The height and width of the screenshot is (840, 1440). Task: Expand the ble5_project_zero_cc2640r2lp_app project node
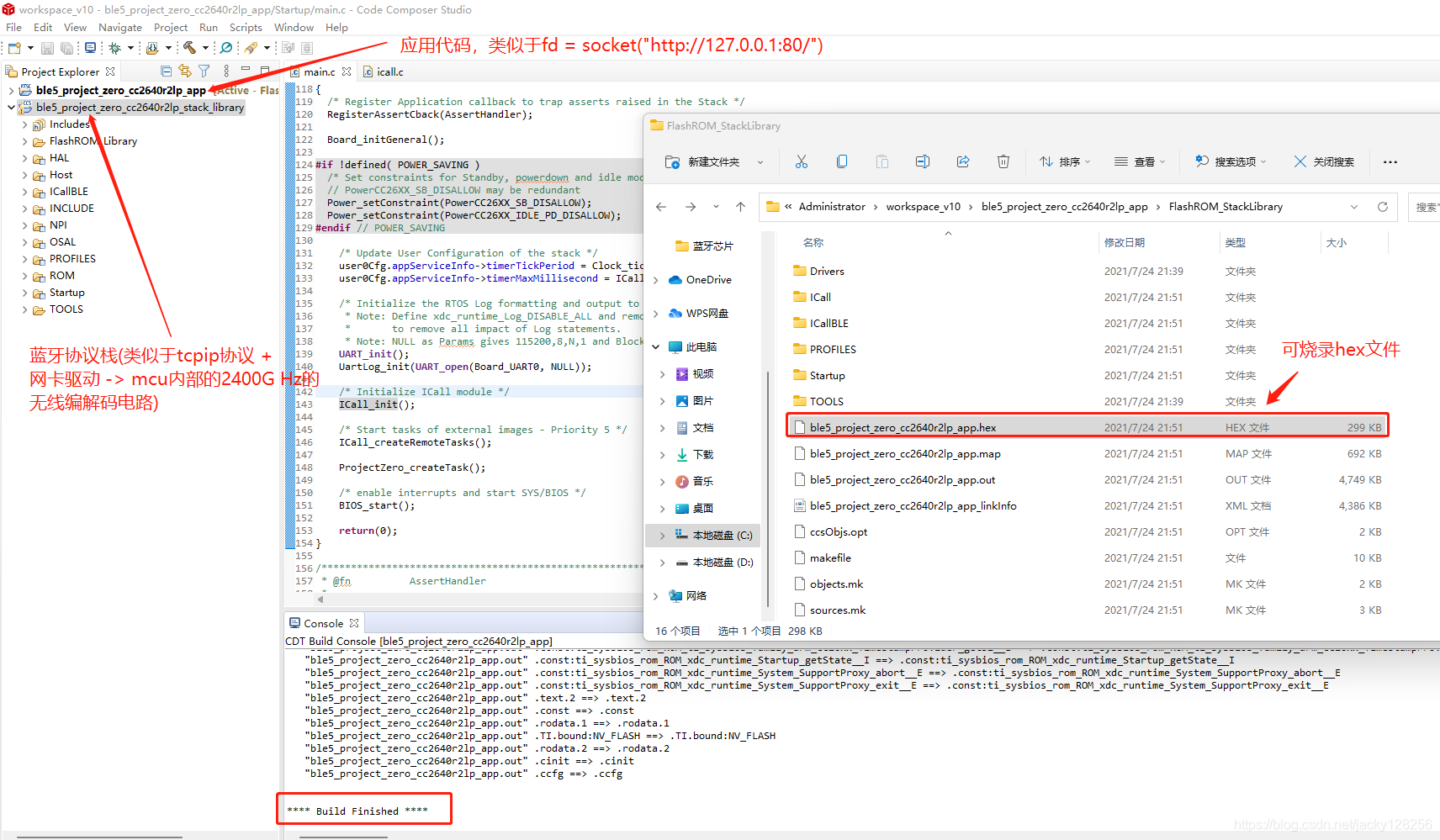coord(11,90)
